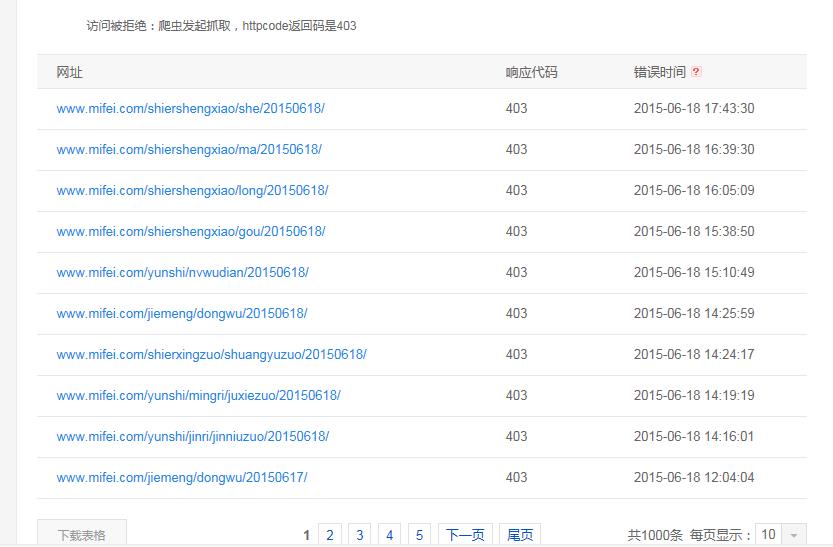The width and height of the screenshot is (833, 547).
Task: Click 尾页 last page button
Action: coord(520,535)
